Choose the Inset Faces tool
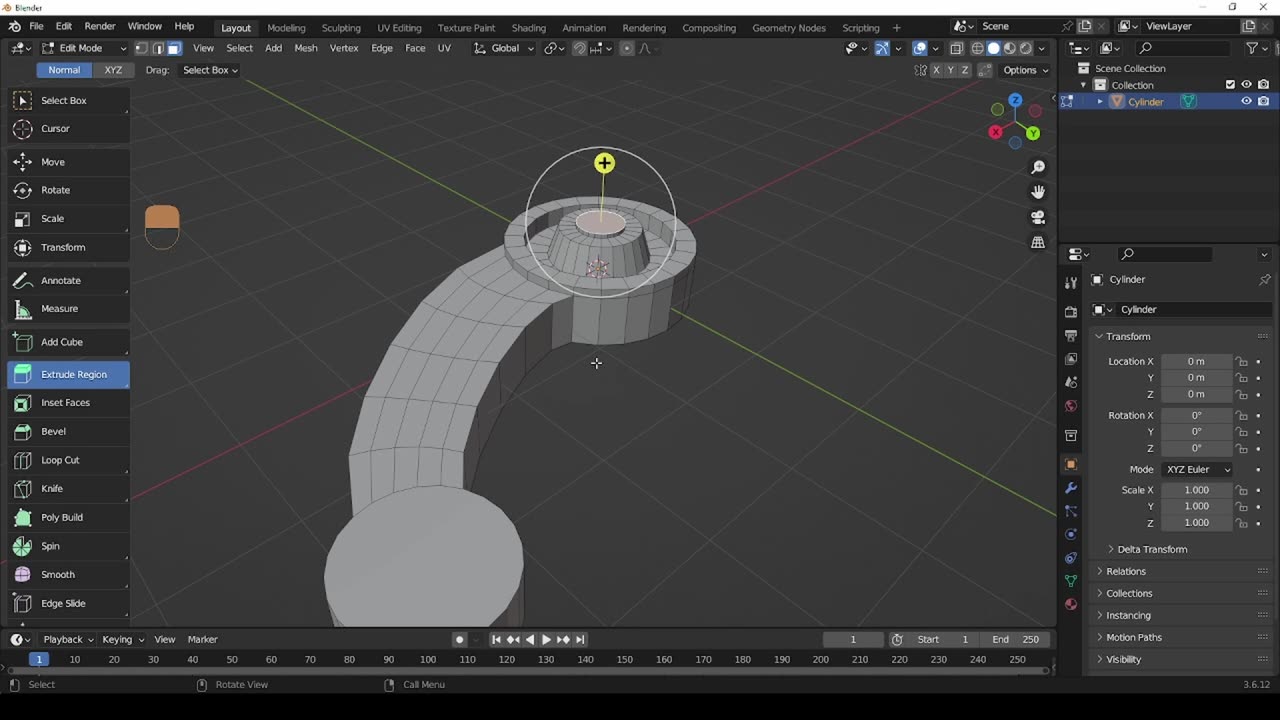This screenshot has height=720, width=1280. pos(68,403)
